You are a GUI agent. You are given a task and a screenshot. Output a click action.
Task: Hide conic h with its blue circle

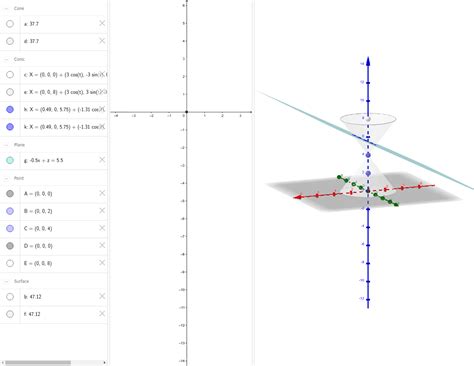(10, 109)
